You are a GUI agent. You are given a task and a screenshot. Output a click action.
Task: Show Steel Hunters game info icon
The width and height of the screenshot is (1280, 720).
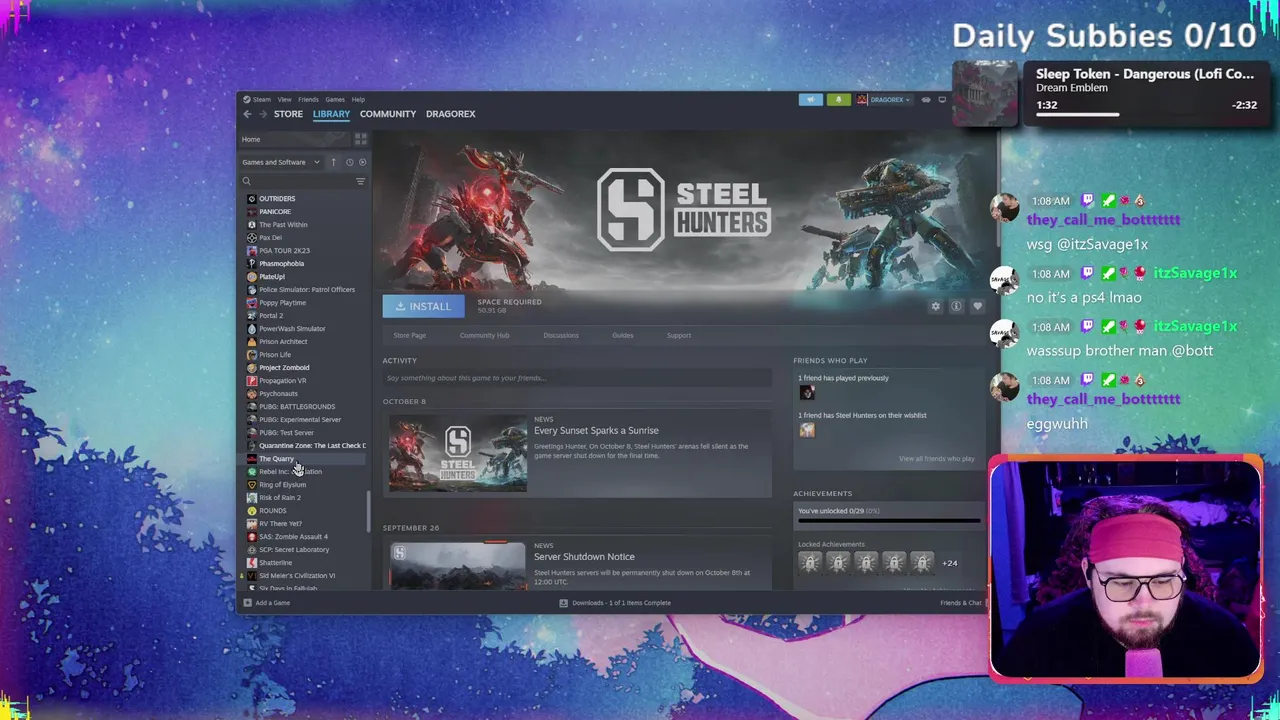956,306
